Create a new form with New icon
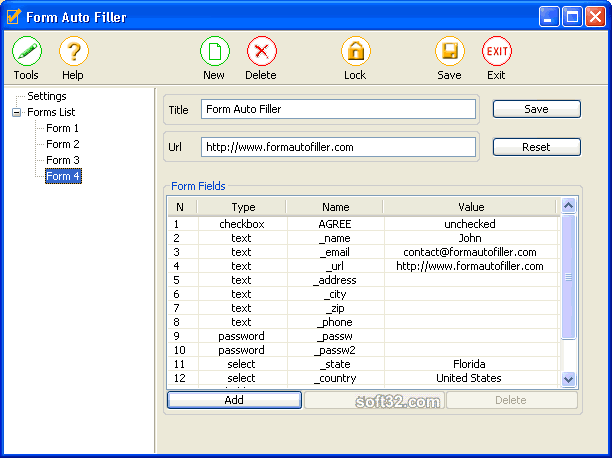The width and height of the screenshot is (612, 458). tap(215, 51)
